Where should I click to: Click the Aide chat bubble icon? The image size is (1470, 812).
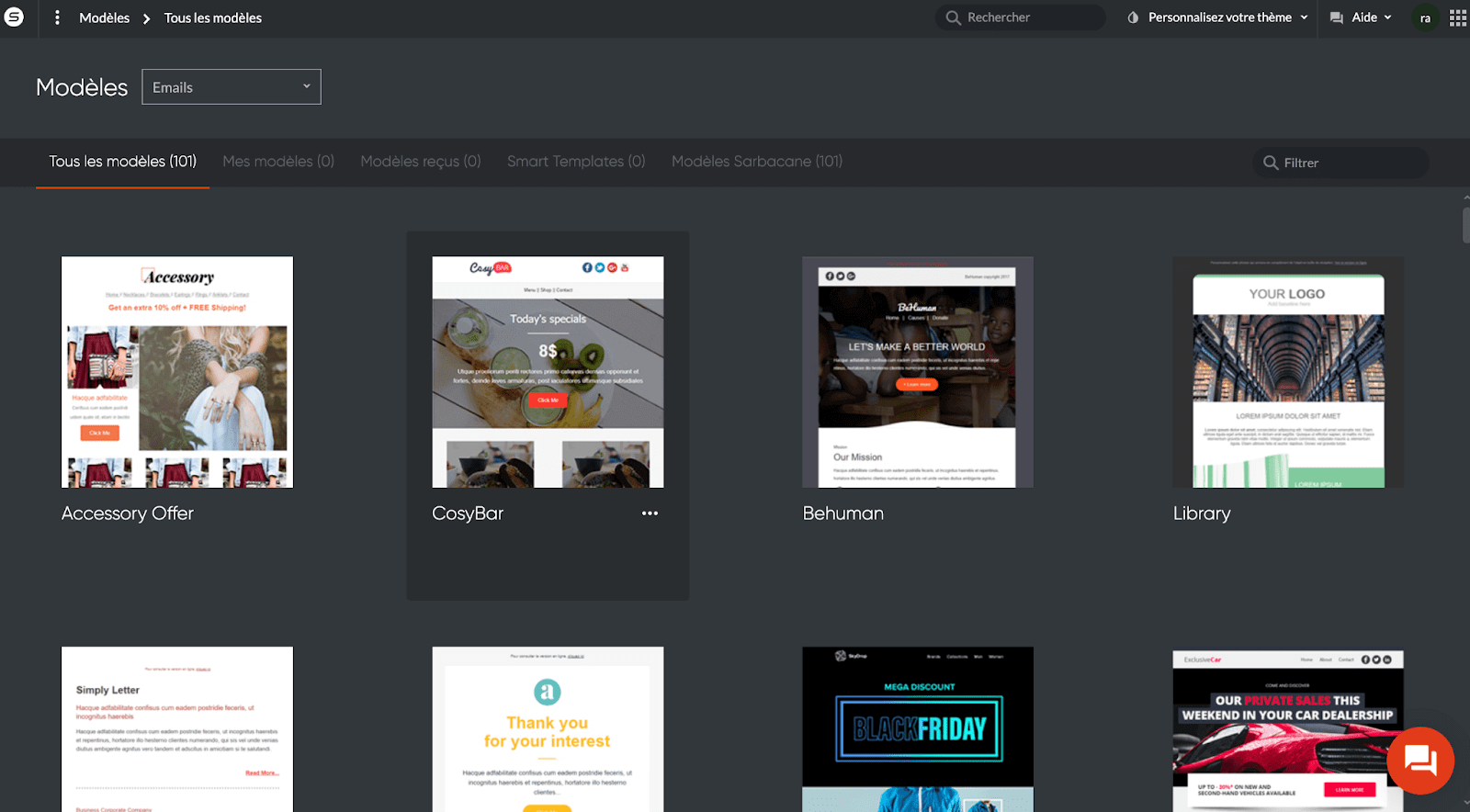point(1337,17)
